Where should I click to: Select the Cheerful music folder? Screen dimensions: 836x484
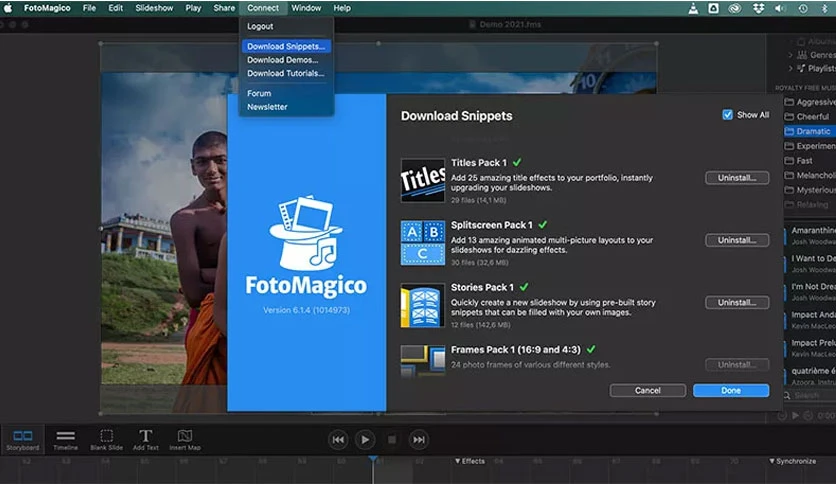point(810,116)
